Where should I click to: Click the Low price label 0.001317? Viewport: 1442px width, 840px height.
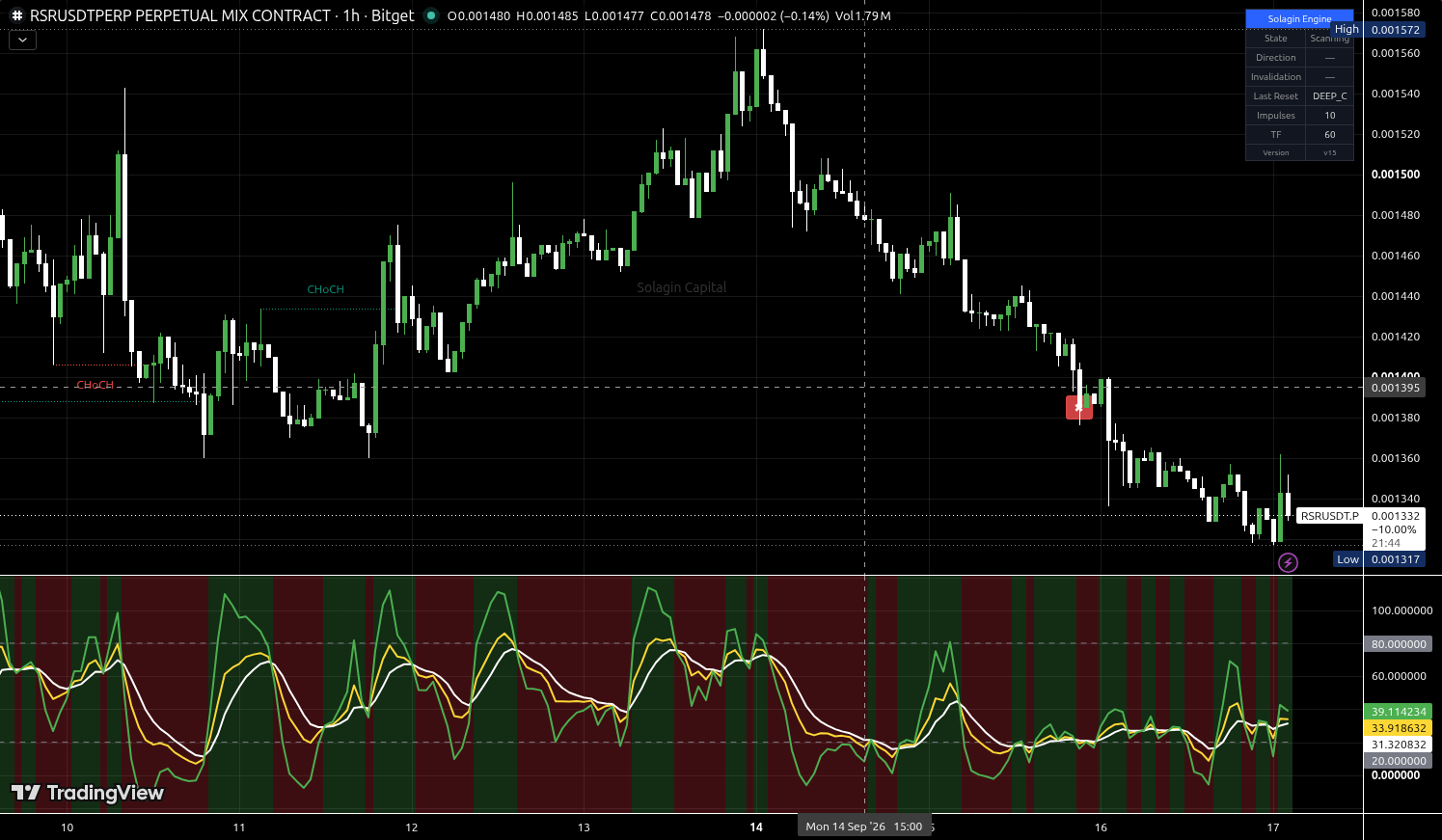[x=1396, y=559]
